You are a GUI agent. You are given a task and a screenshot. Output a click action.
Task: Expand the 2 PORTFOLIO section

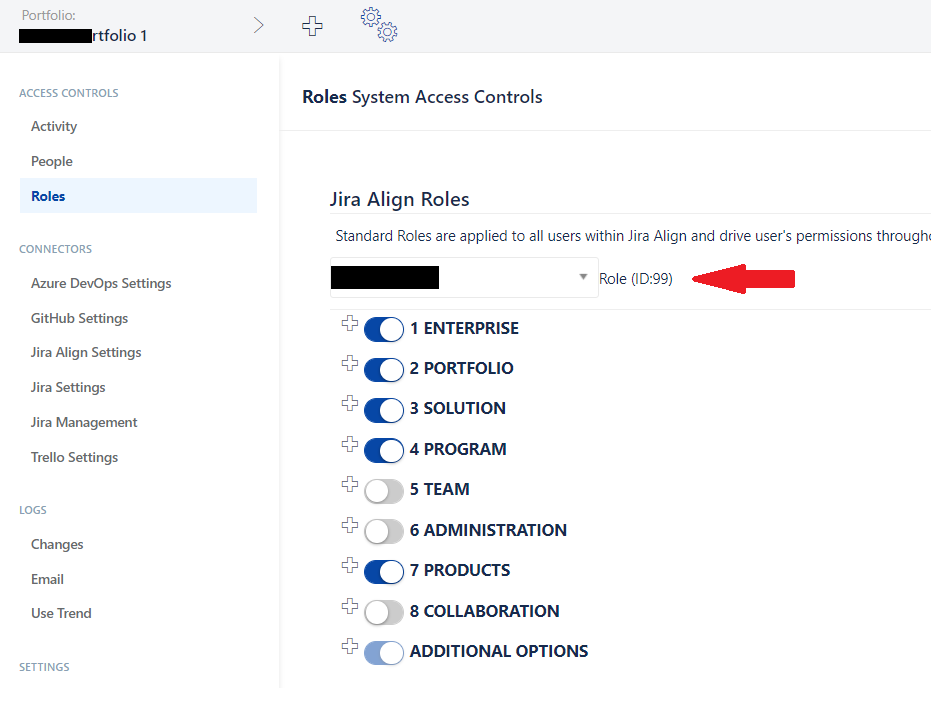point(350,363)
